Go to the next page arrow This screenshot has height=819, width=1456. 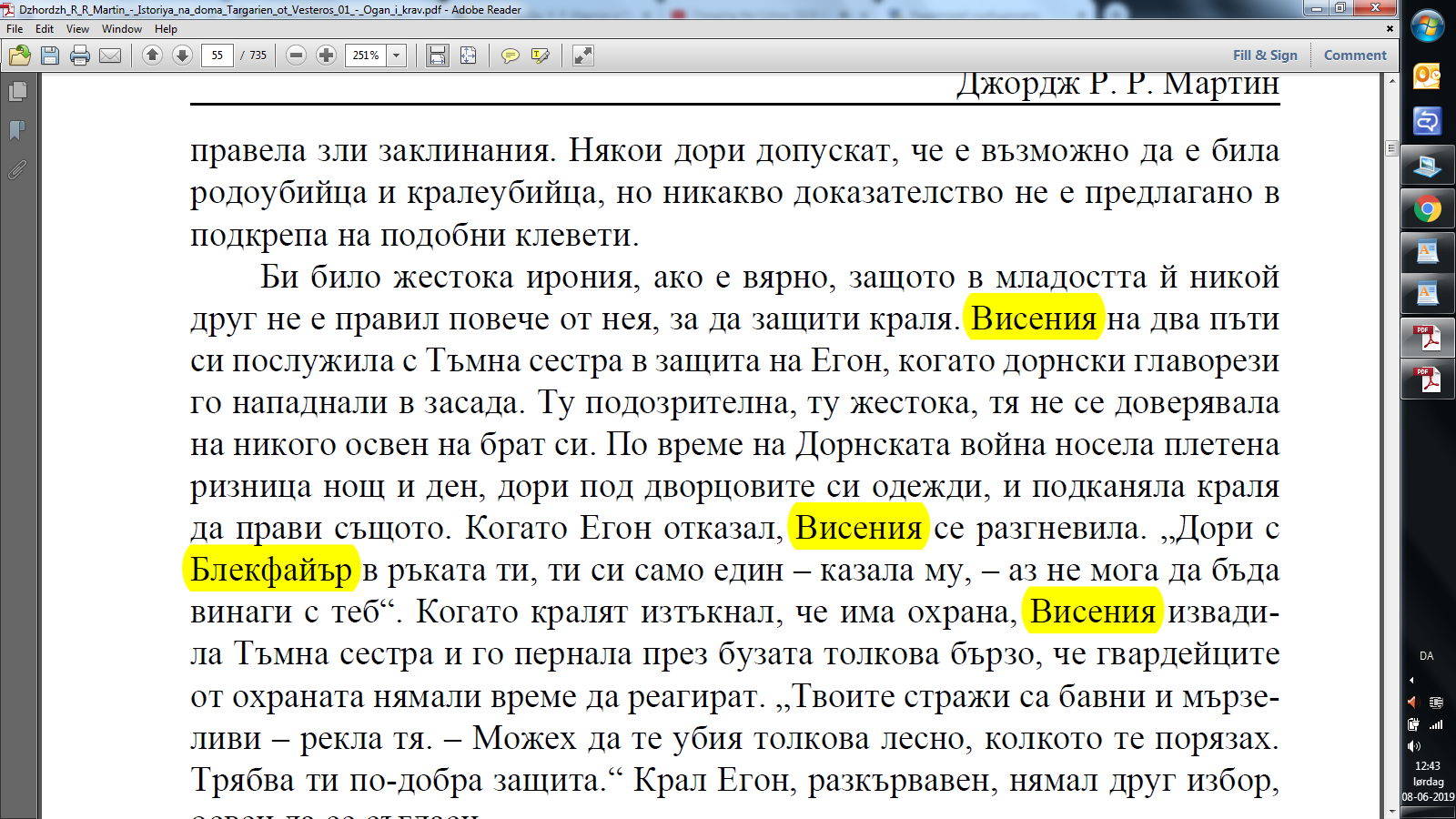182,56
